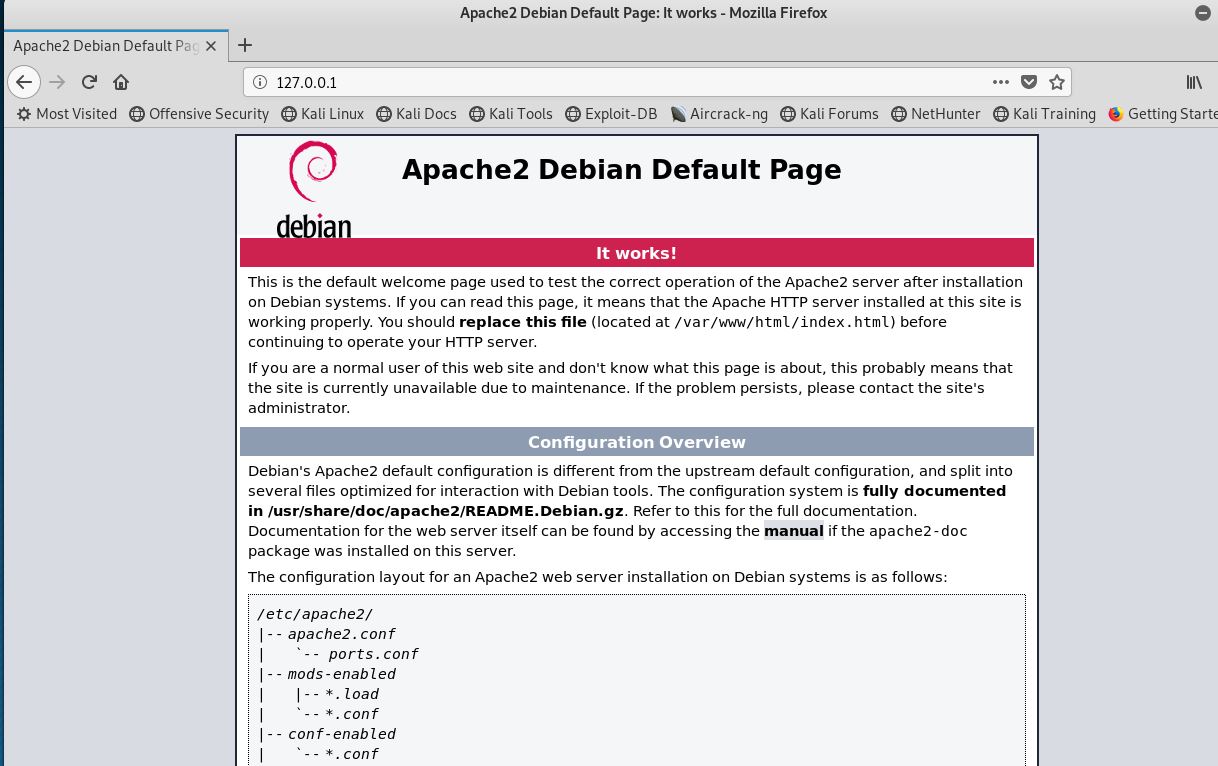Open the Kali Forums bookmark
The width and height of the screenshot is (1218, 766).
[x=829, y=114]
